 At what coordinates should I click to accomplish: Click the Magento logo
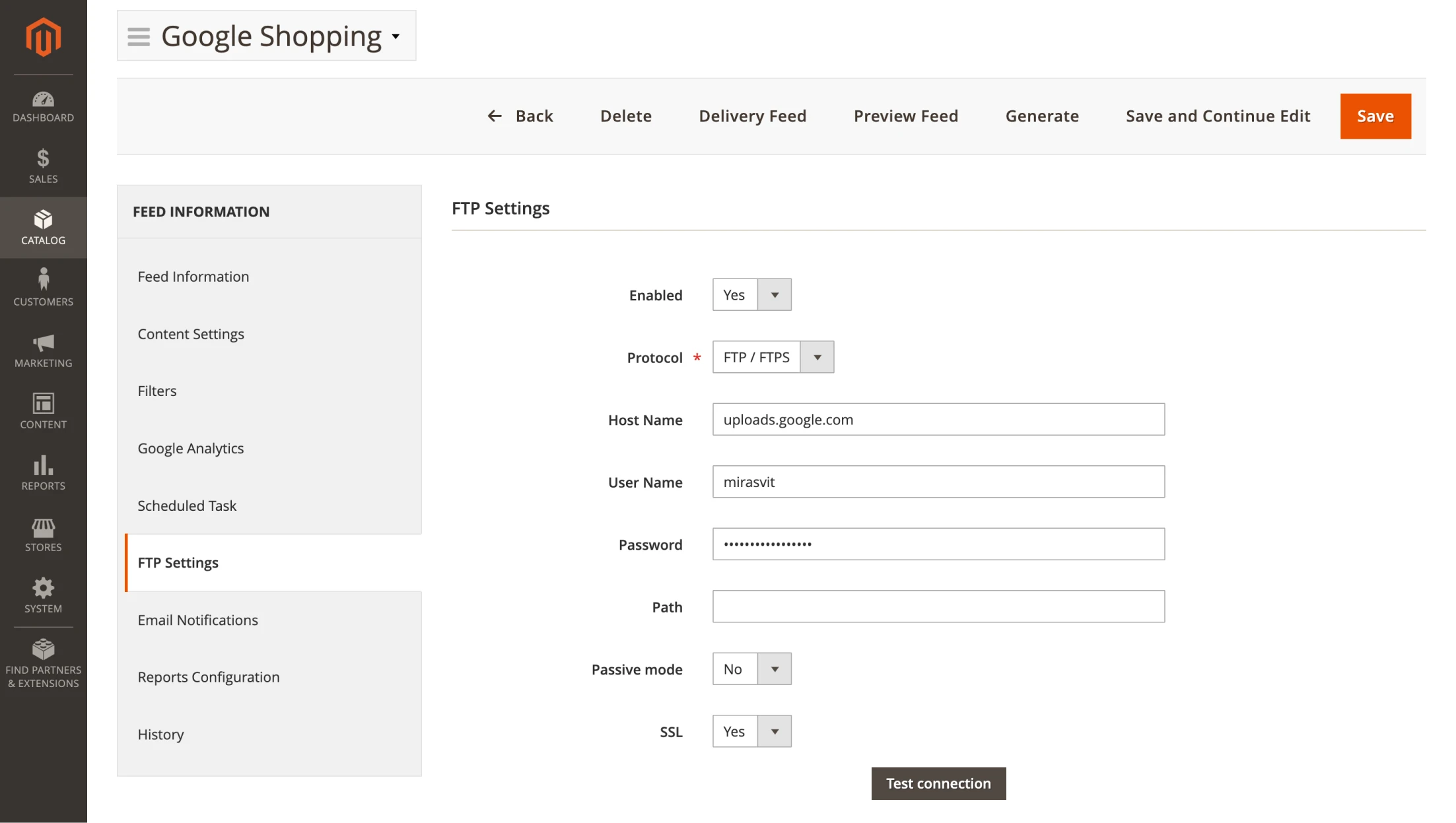[43, 38]
